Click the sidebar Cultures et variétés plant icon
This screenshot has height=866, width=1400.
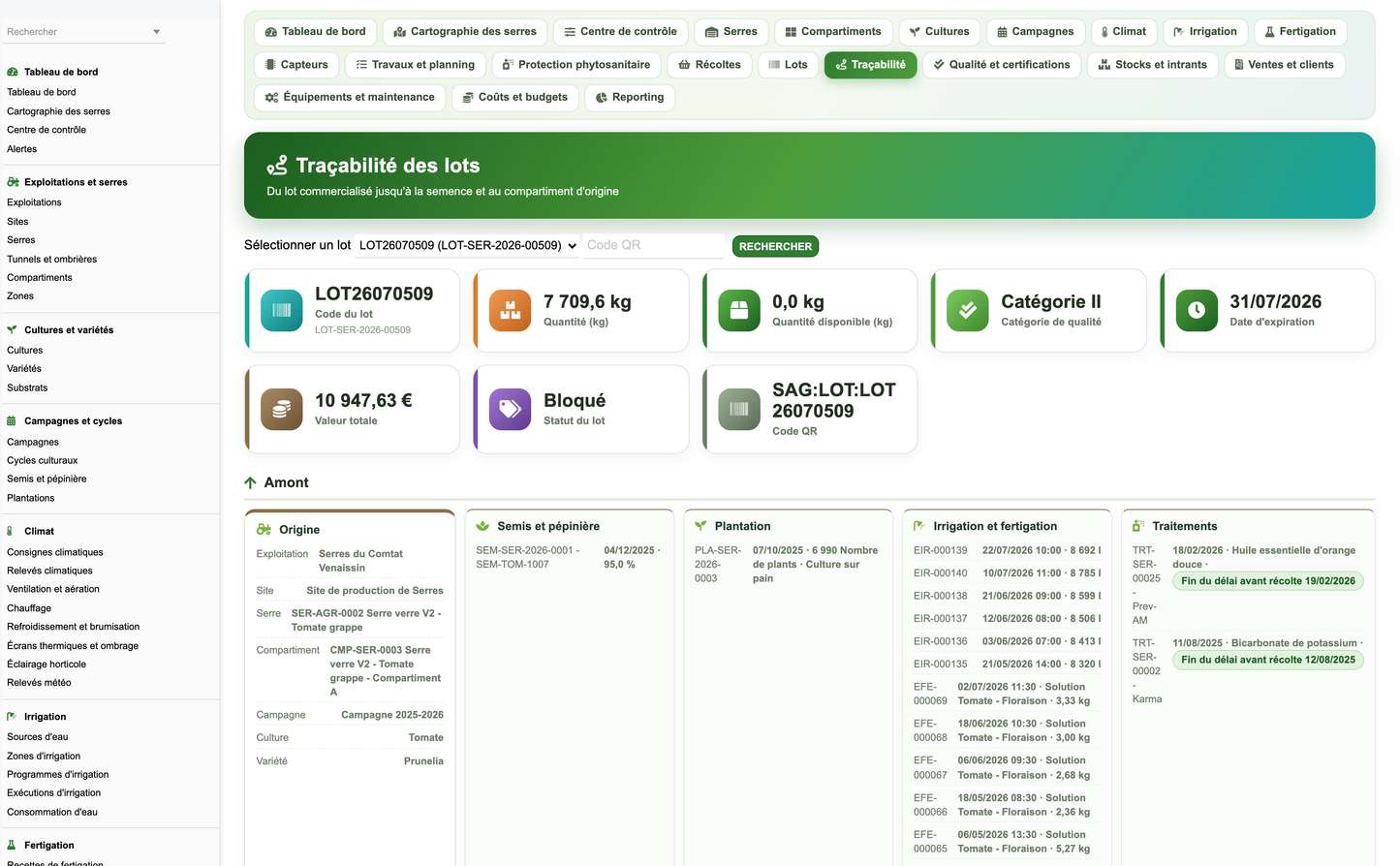pyautogui.click(x=13, y=330)
